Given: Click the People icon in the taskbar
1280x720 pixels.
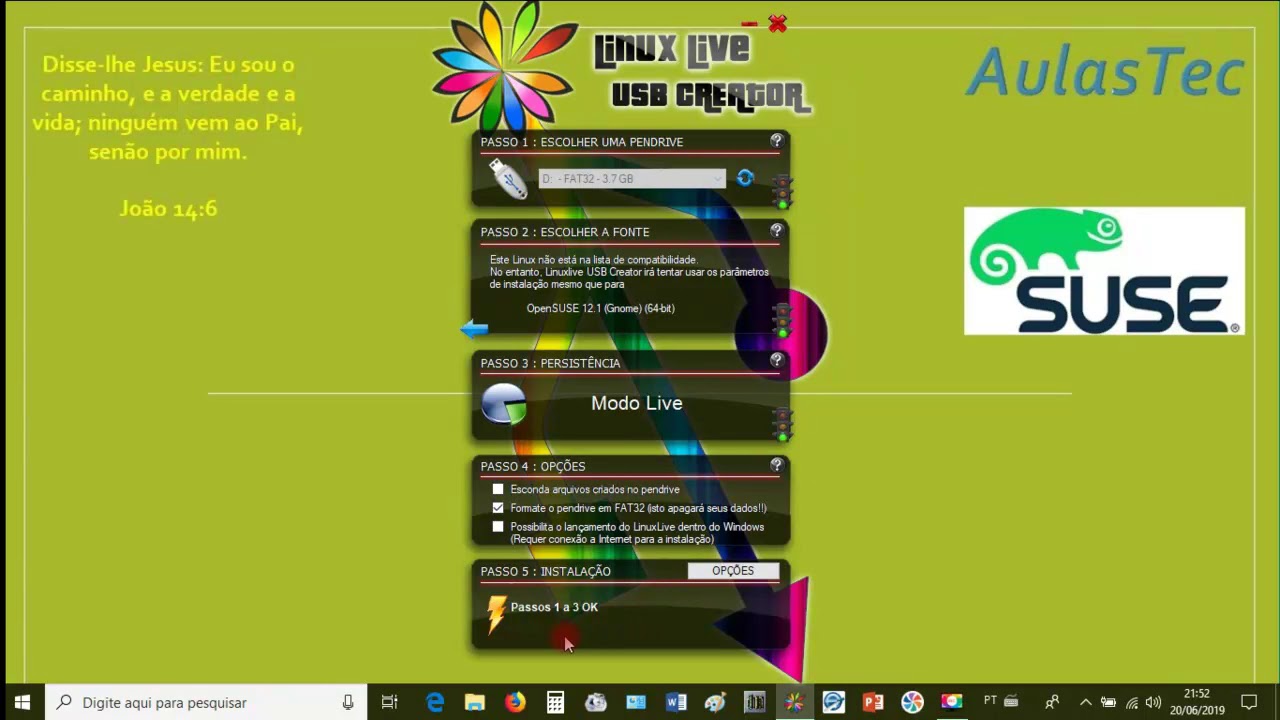Looking at the screenshot, I should tap(1052, 702).
